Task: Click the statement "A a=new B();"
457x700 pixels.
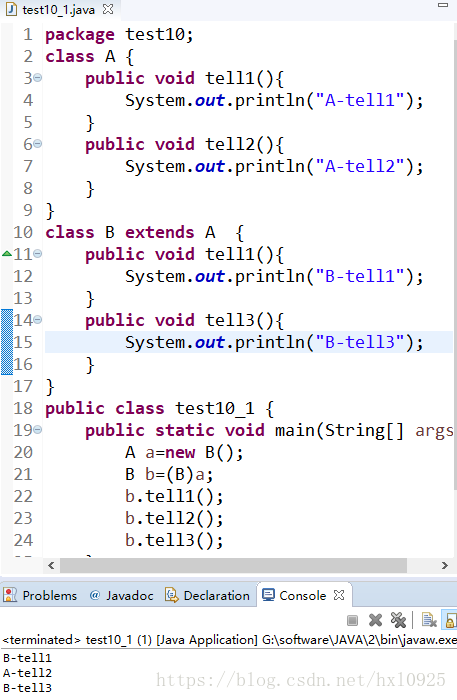Action: (184, 452)
